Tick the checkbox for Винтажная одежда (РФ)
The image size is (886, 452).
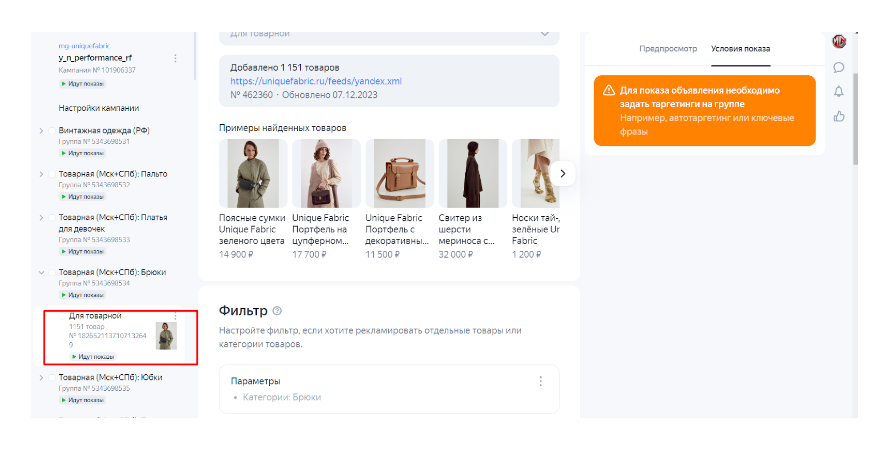(x=52, y=131)
